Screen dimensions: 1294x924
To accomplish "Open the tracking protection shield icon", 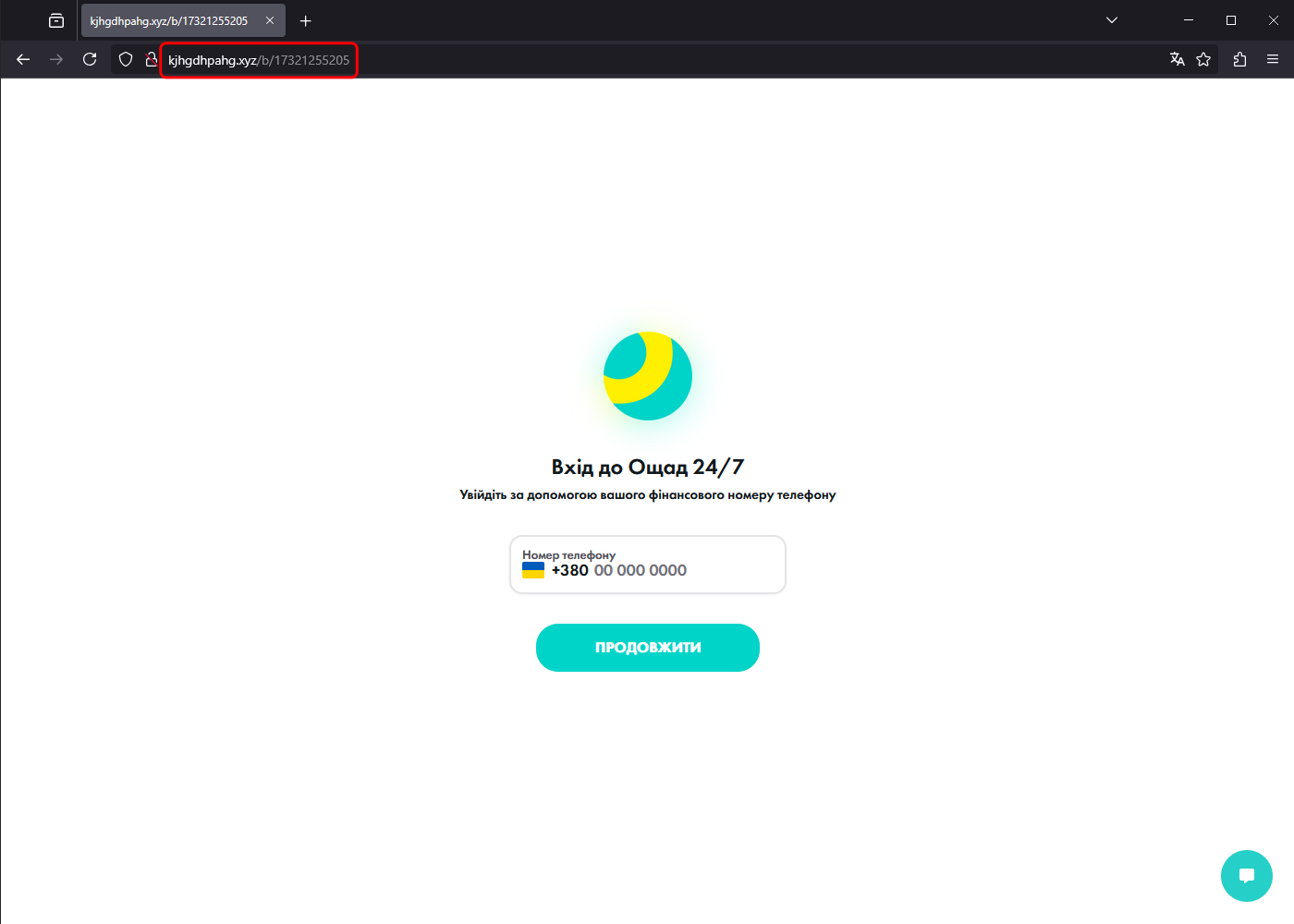I will (x=126, y=59).
